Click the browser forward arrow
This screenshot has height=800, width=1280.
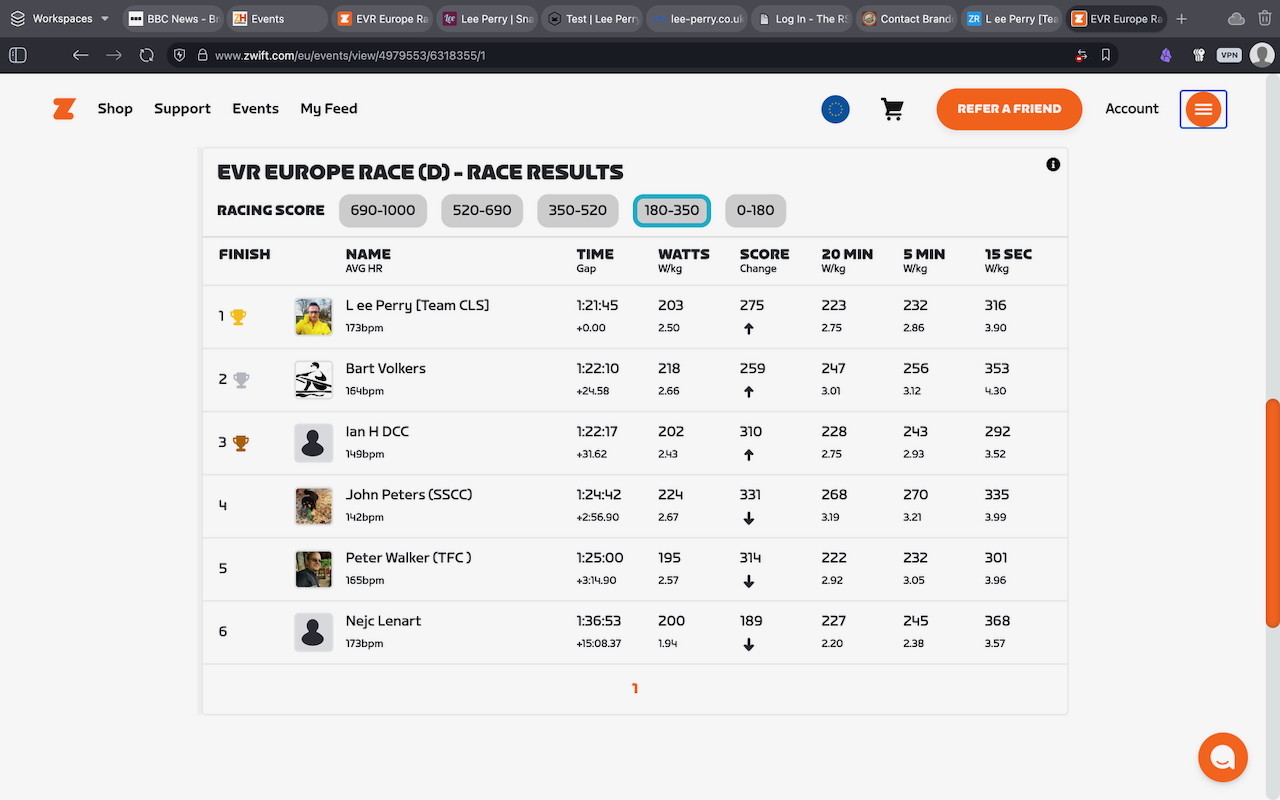pos(114,55)
